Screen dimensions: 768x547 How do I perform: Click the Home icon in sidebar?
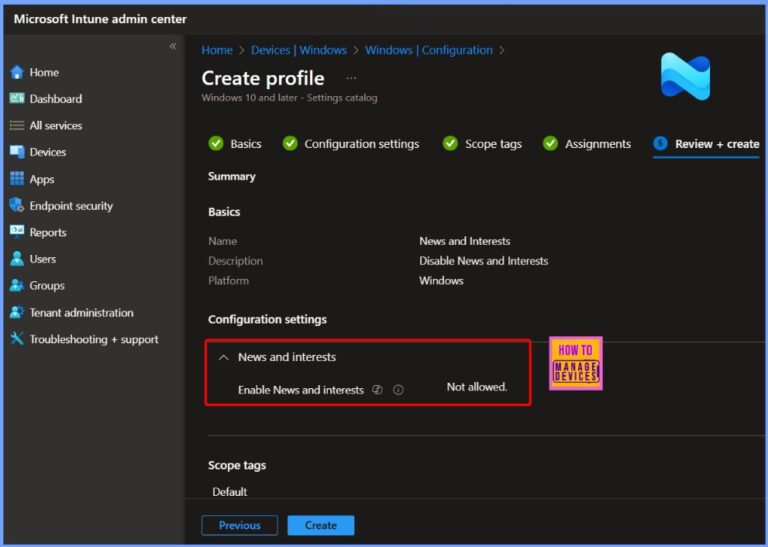tap(17, 72)
